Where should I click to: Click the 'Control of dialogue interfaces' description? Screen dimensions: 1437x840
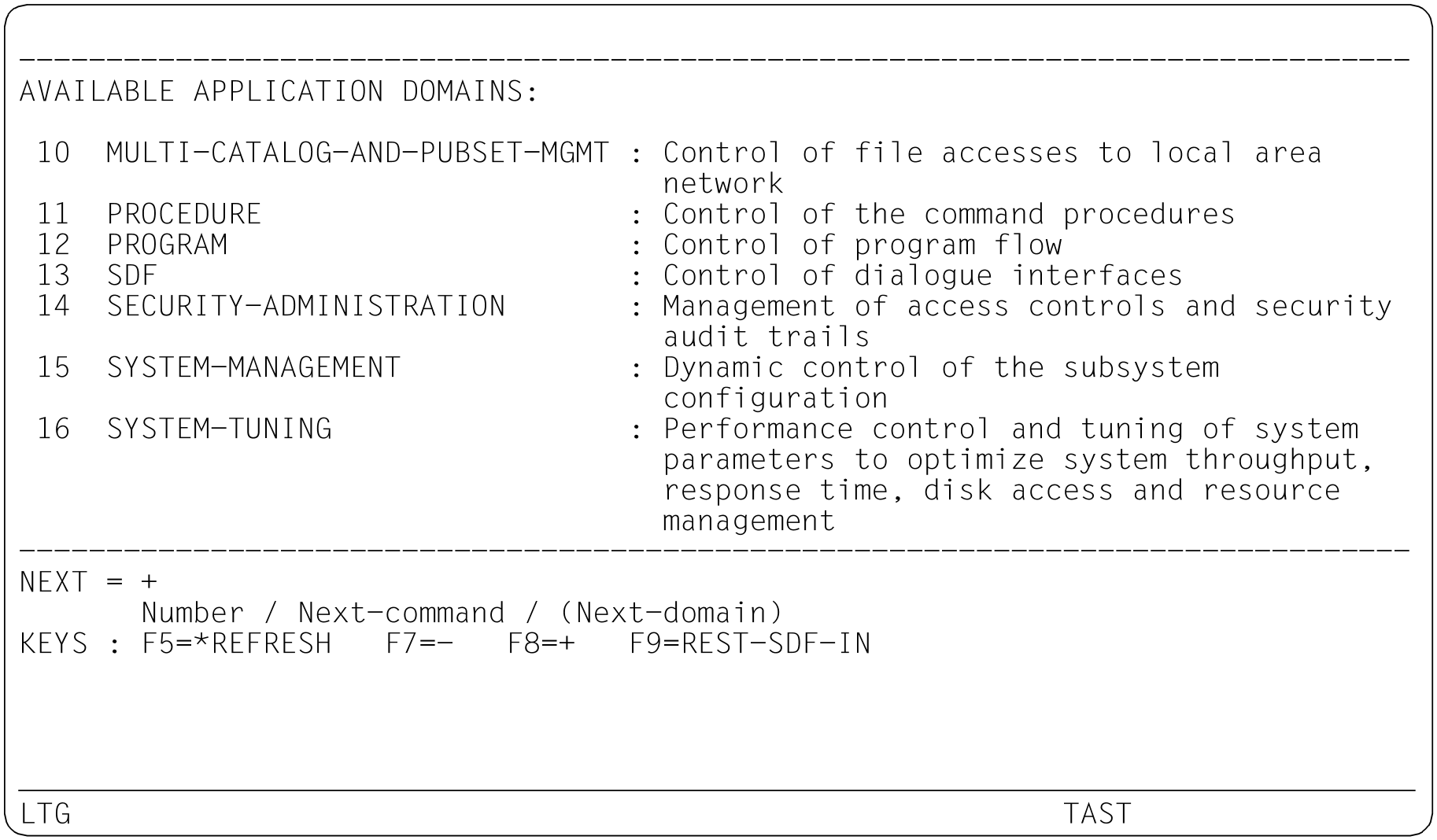tap(923, 275)
